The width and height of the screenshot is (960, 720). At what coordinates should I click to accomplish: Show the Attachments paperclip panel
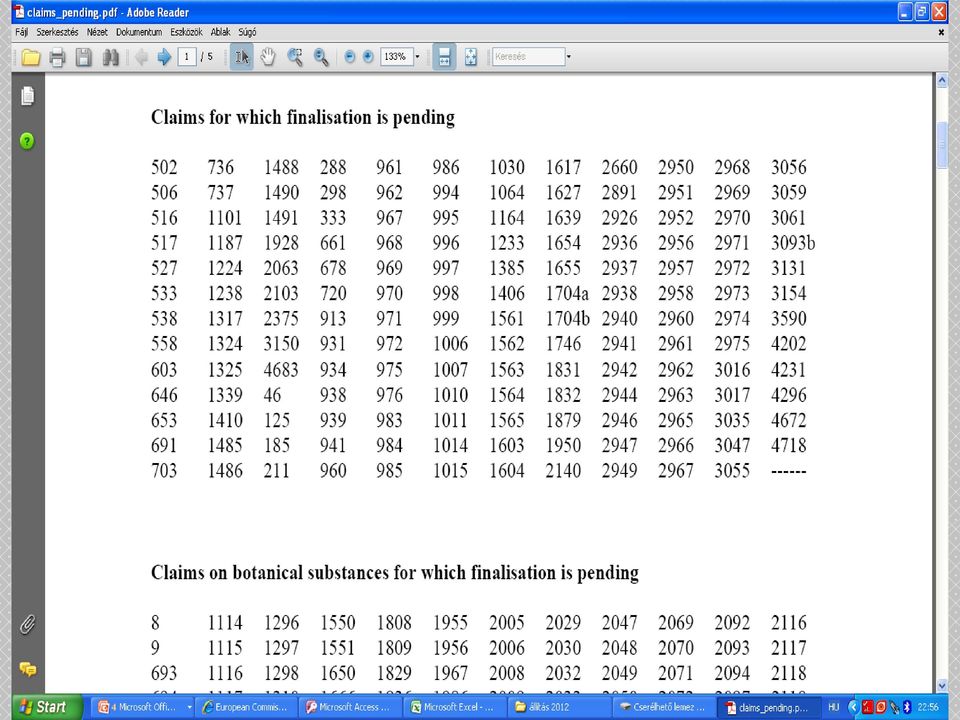click(x=27, y=624)
